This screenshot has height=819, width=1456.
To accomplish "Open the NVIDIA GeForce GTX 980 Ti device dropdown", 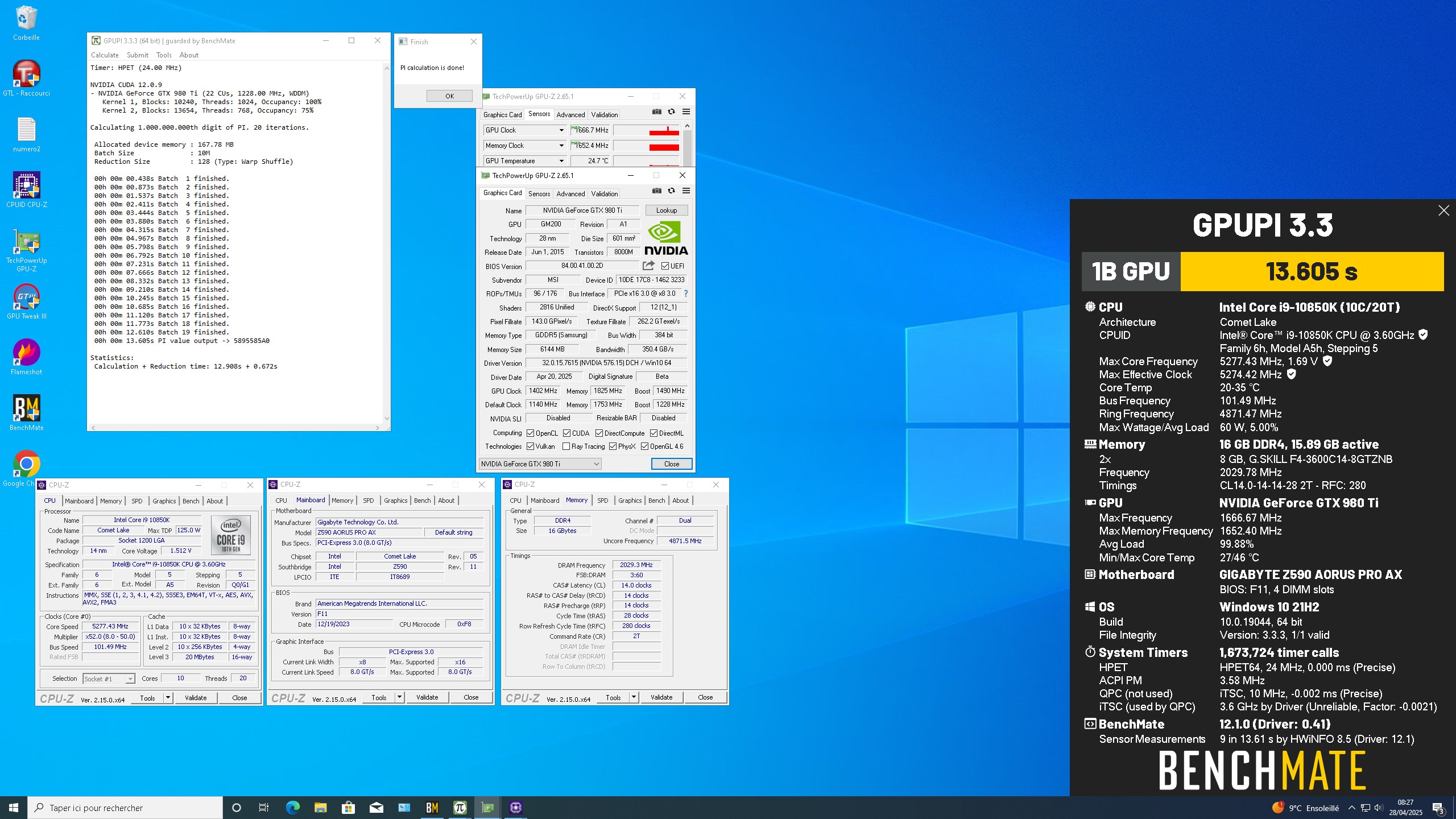I will pos(540,464).
